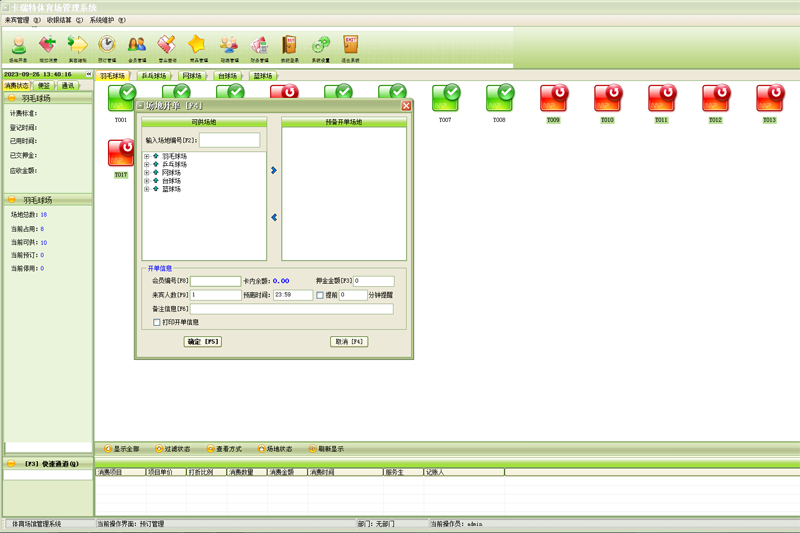Click the 输入场地编号 [F2] input field
Viewport: 800px width, 533px height.
tap(230, 140)
